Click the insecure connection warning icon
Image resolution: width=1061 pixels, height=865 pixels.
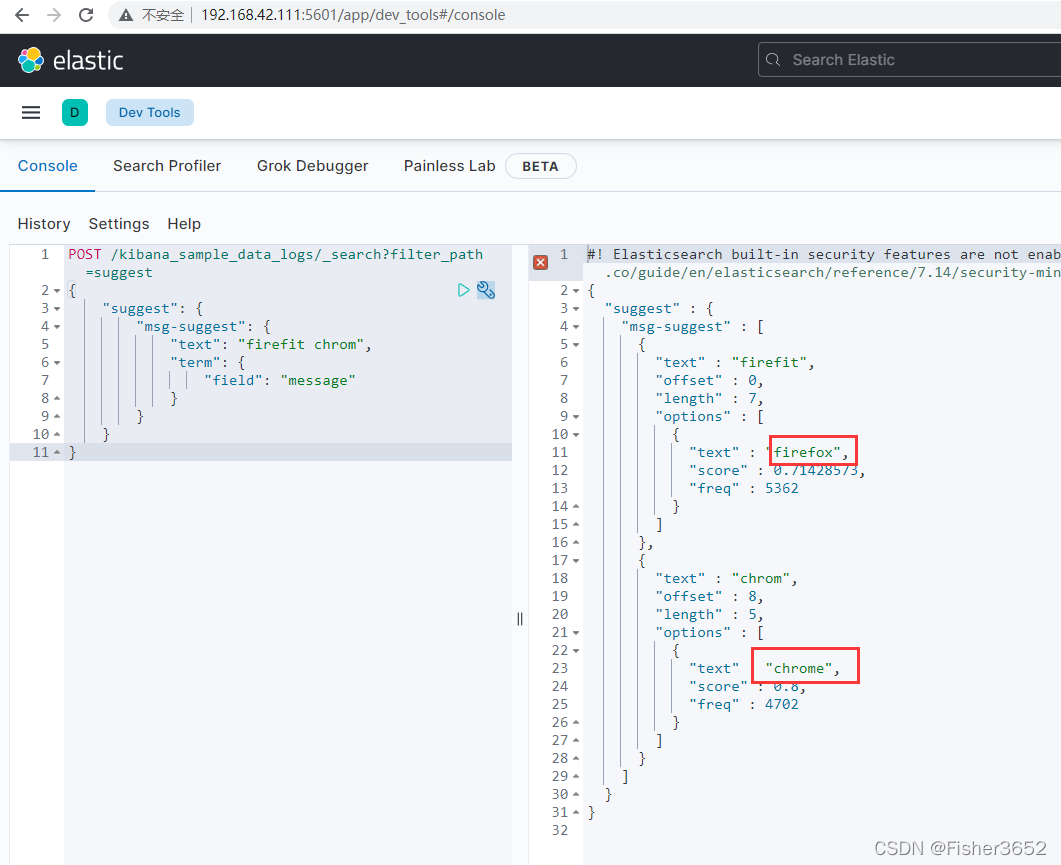point(126,15)
